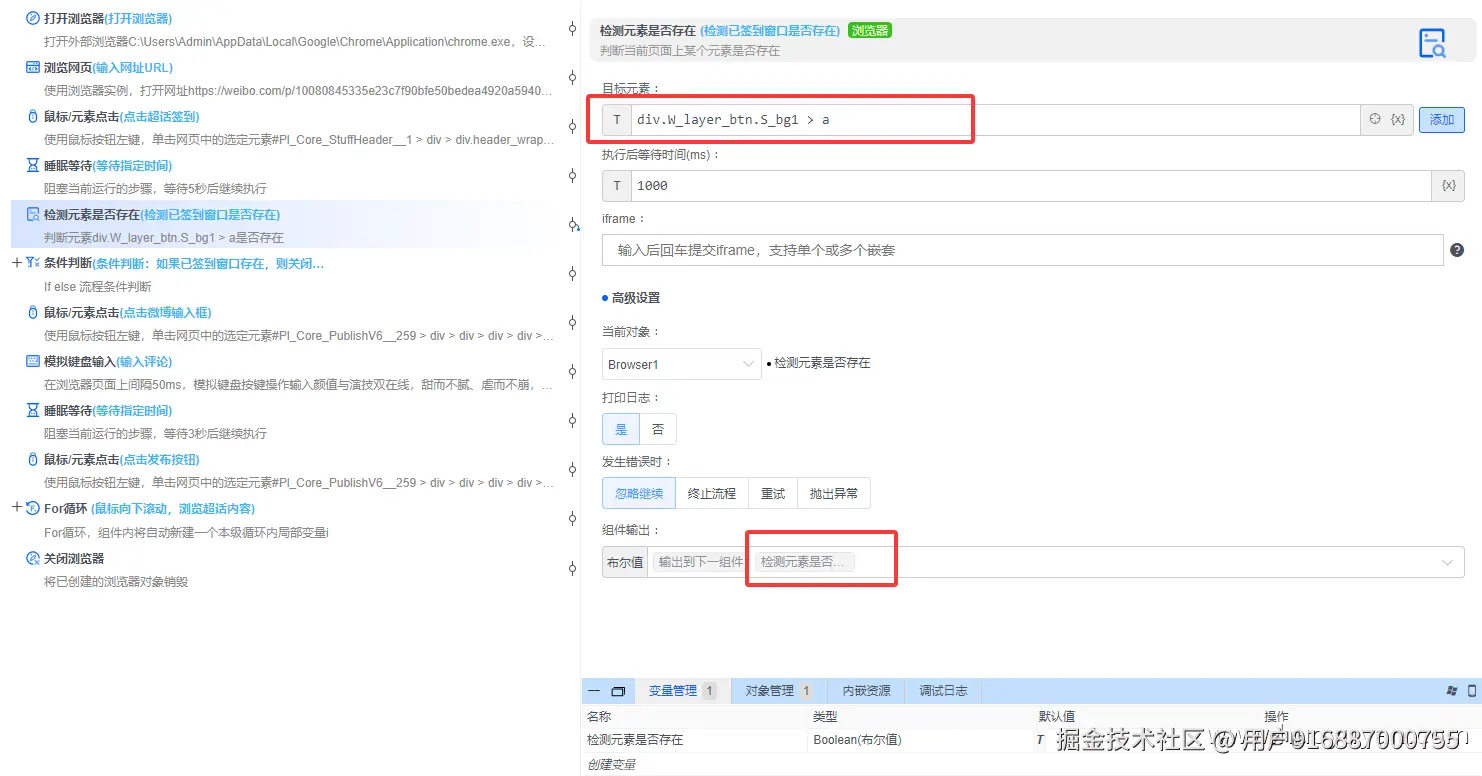This screenshot has height=776, width=1482.
Task: Click the hourglass icon of the 5秒 sleep step
Action: [x=32, y=165]
